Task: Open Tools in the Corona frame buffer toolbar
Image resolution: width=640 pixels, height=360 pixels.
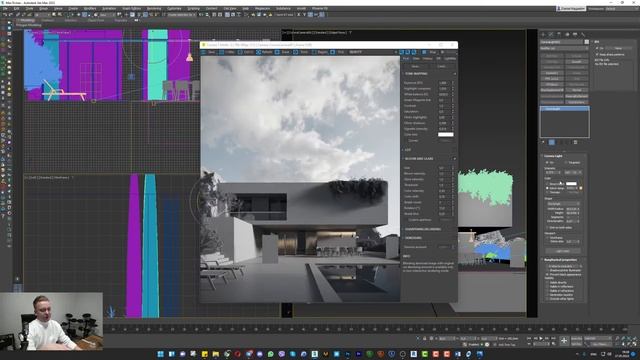Action: (x=302, y=52)
